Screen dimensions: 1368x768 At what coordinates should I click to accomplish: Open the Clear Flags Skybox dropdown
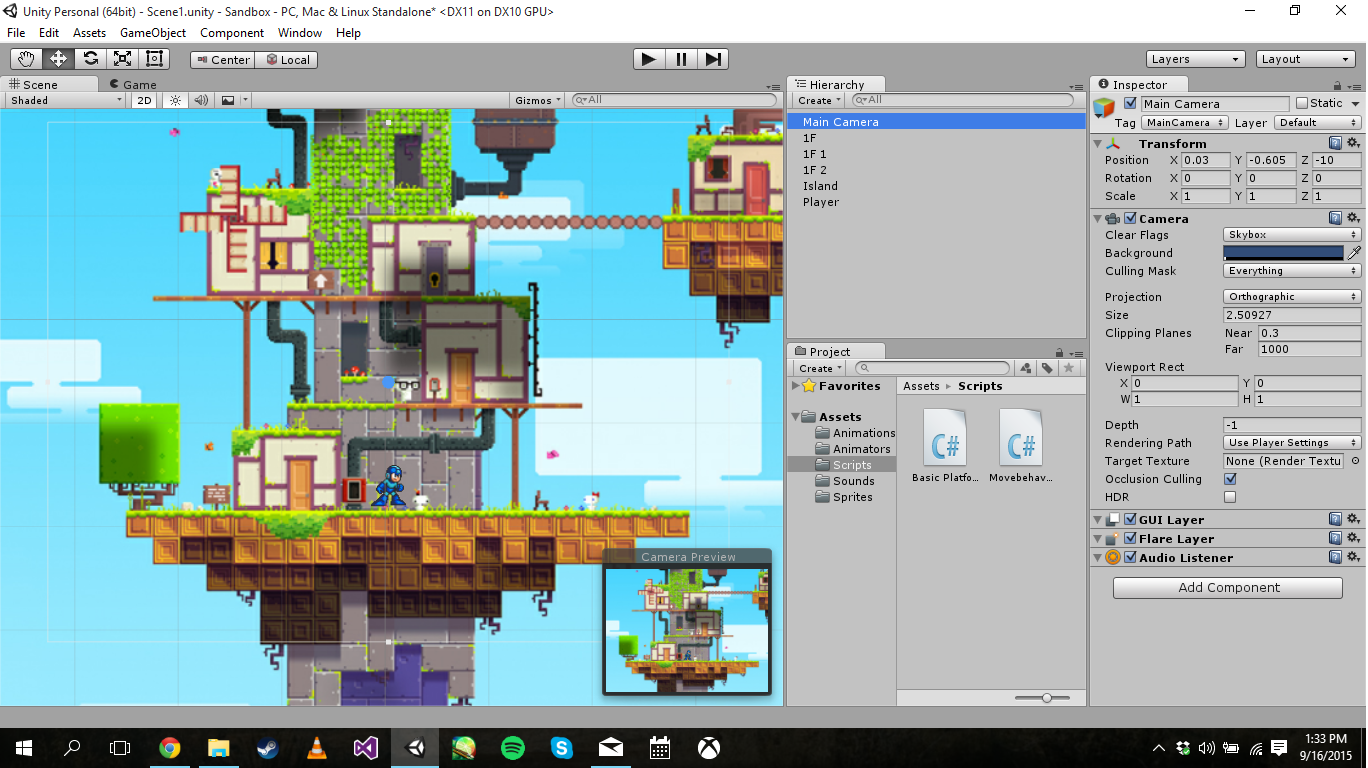1292,235
